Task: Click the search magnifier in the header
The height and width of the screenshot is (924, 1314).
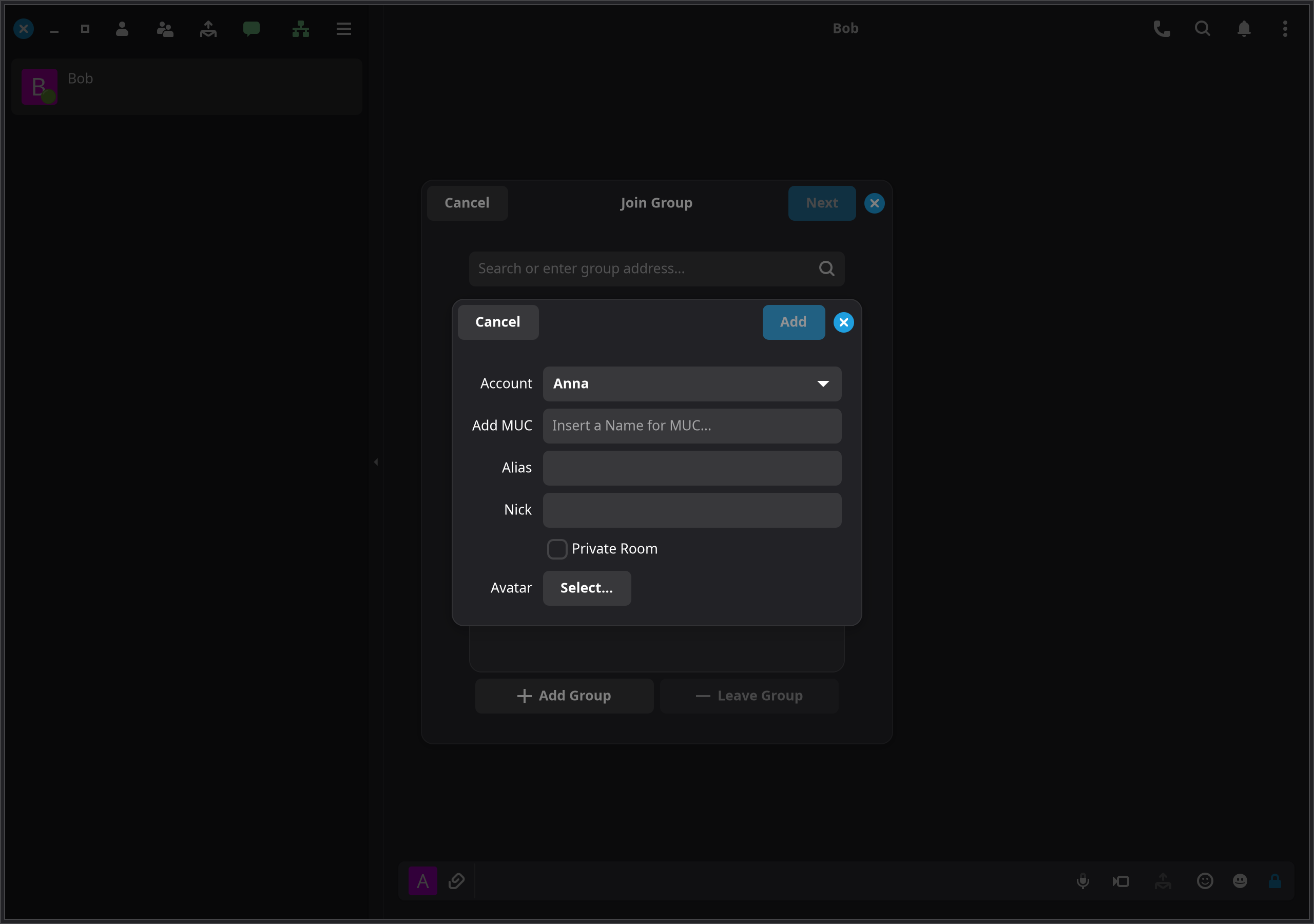Action: [x=1203, y=29]
